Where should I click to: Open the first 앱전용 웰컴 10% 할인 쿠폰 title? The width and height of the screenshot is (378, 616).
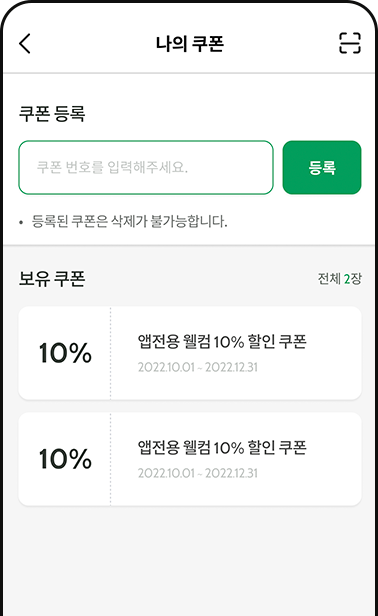[x=222, y=341]
